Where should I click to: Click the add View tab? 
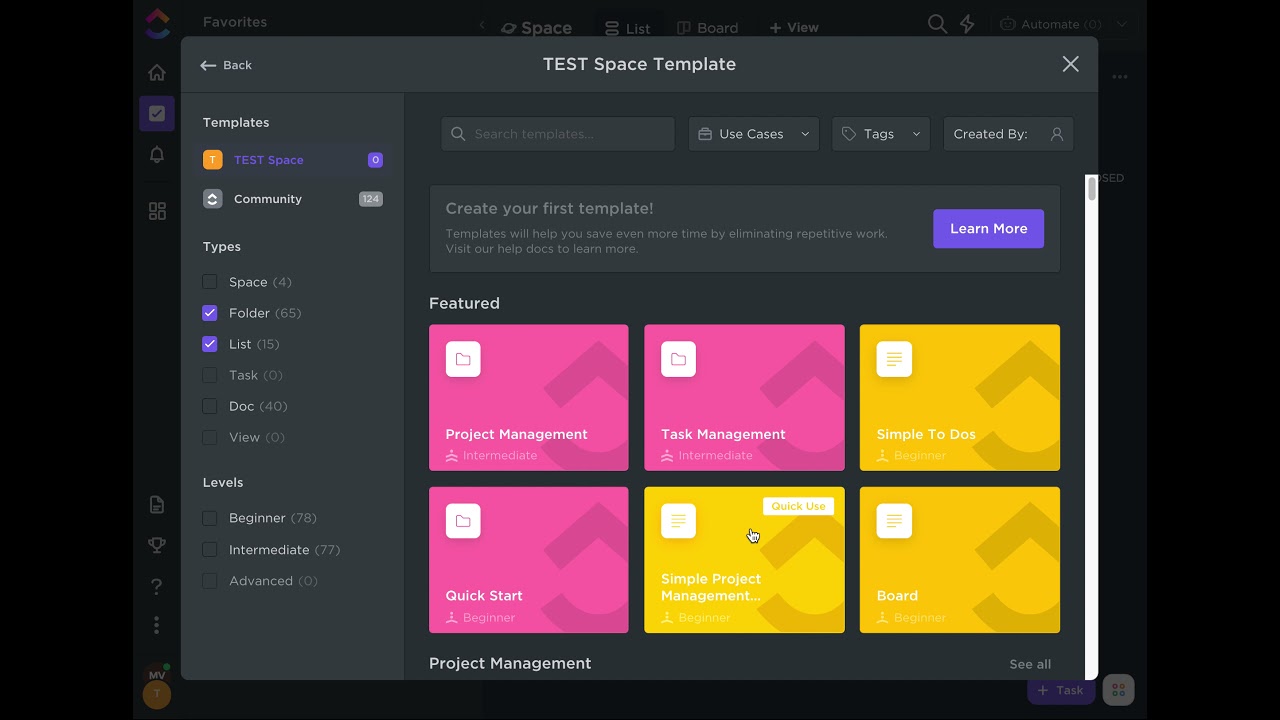[x=794, y=28]
